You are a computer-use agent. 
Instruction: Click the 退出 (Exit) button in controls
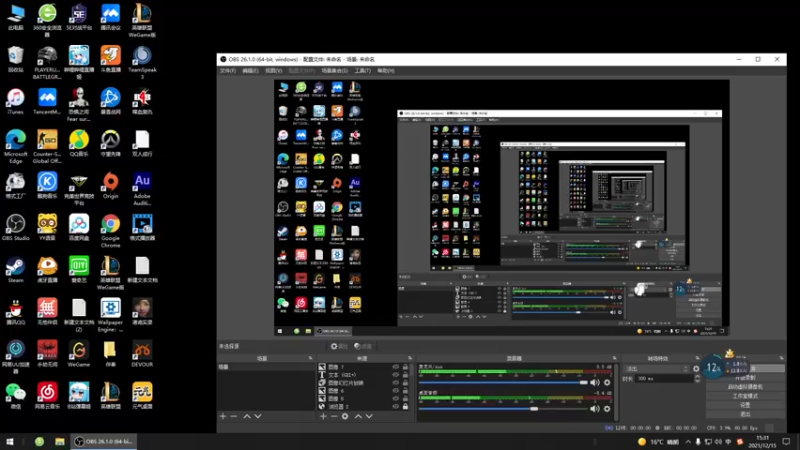tap(745, 414)
